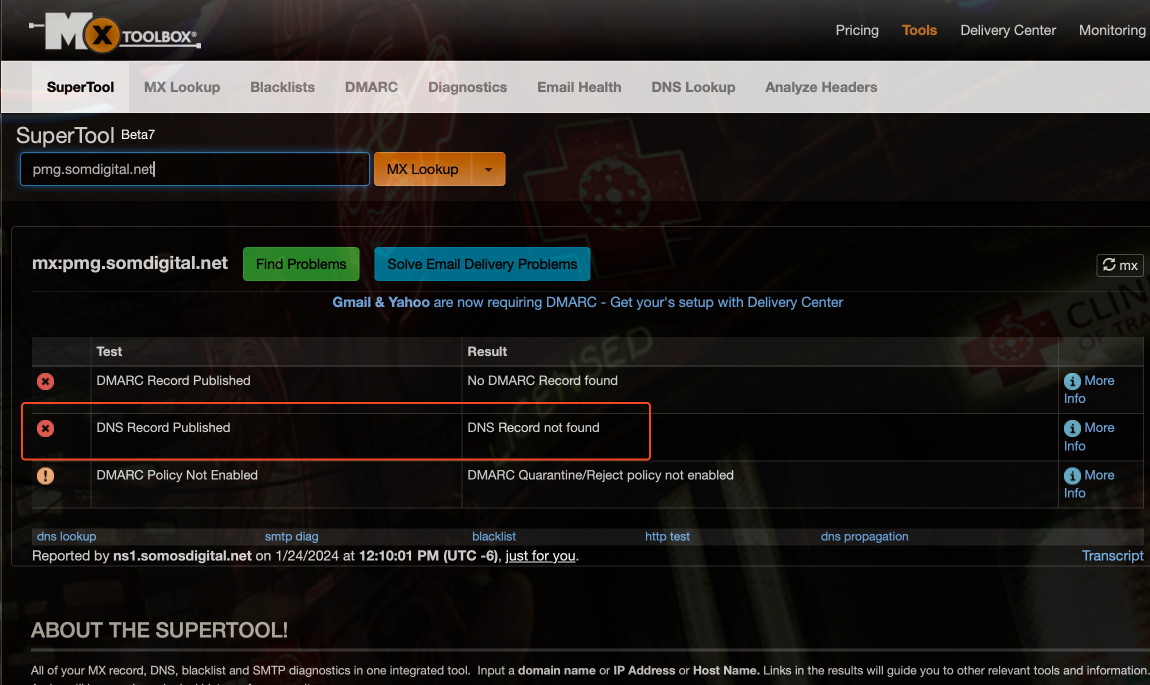The image size is (1150, 685).
Task: Expand the MX Lookup dropdown arrow
Action: [488, 169]
